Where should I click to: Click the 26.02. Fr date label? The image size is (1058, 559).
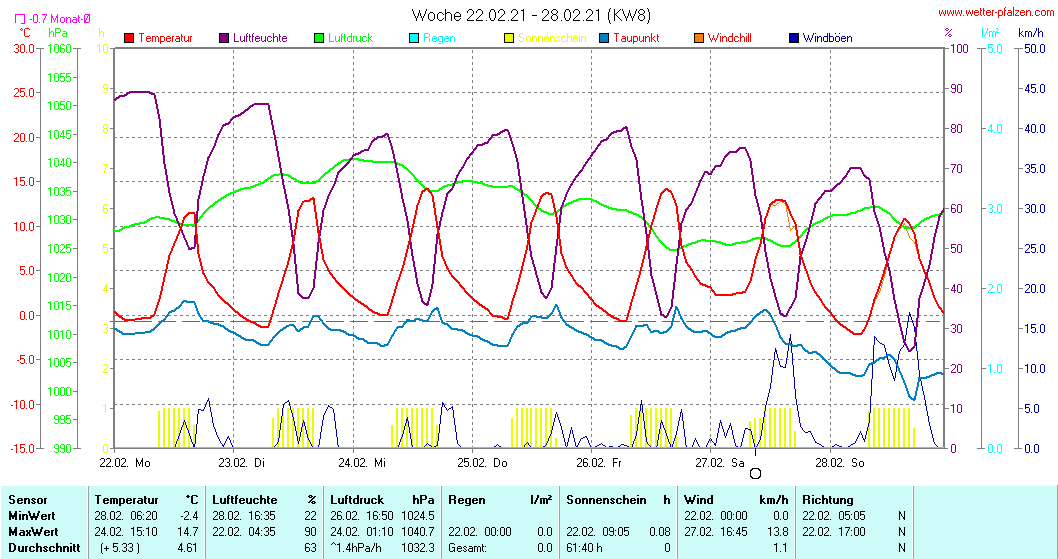click(x=599, y=463)
